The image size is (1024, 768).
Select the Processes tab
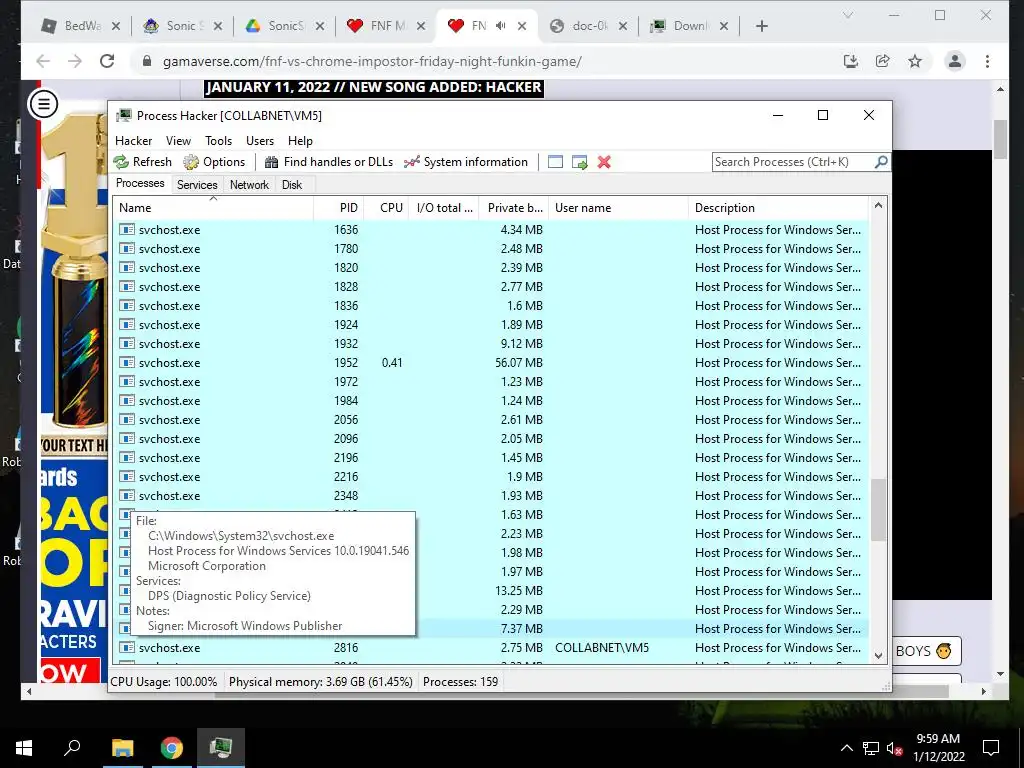coord(140,184)
